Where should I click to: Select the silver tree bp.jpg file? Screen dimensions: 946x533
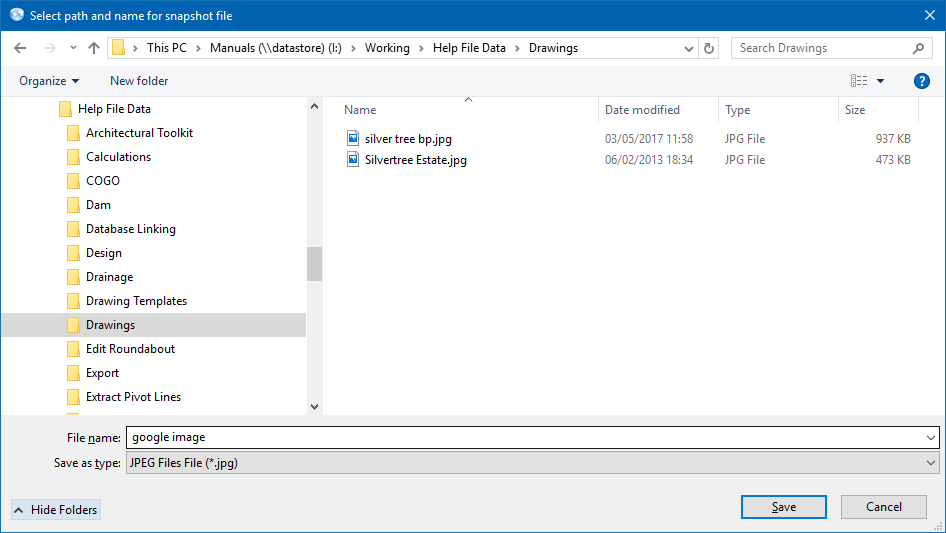click(408, 139)
